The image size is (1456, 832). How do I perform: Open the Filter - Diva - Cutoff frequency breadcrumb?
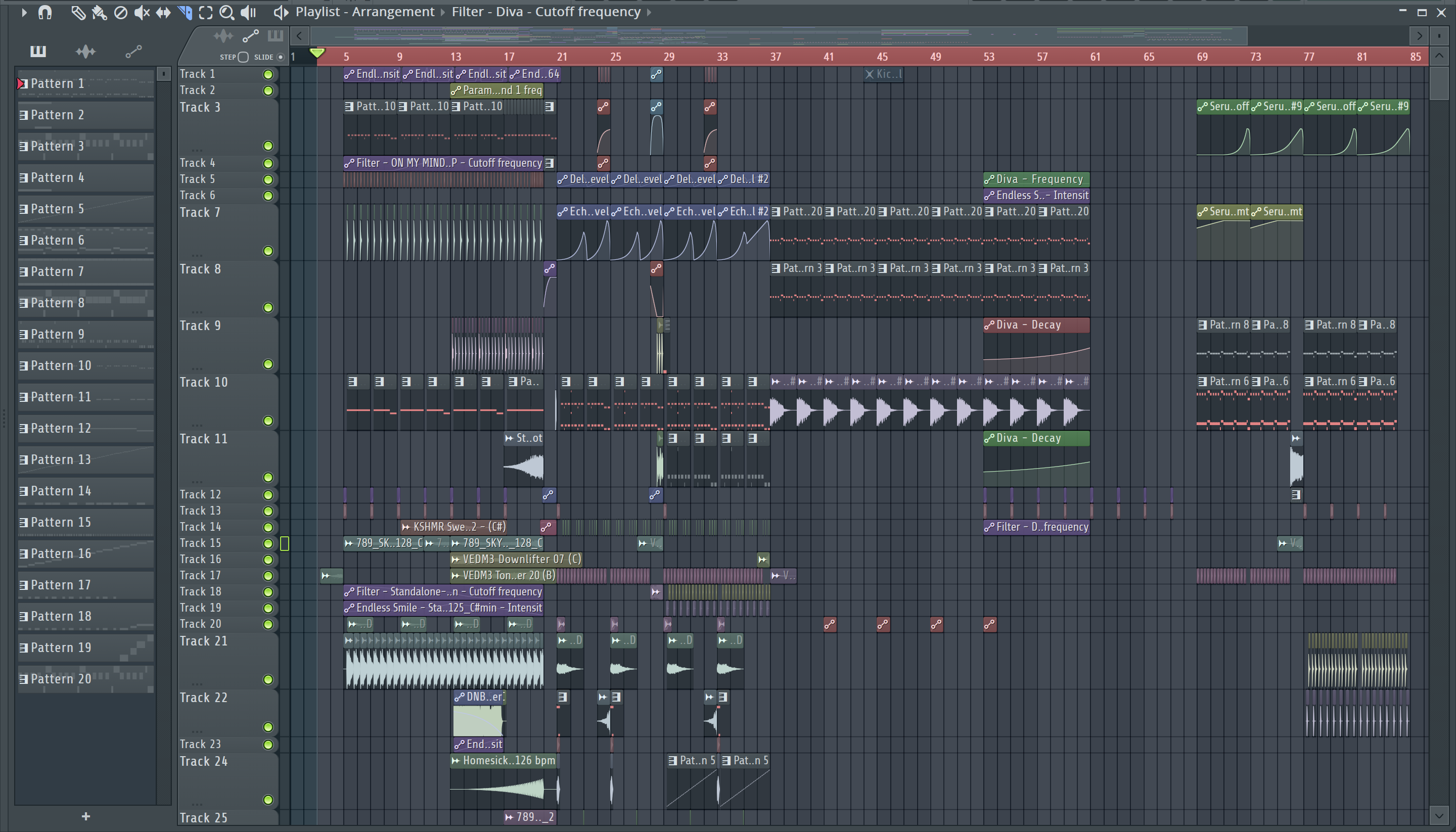[x=545, y=12]
